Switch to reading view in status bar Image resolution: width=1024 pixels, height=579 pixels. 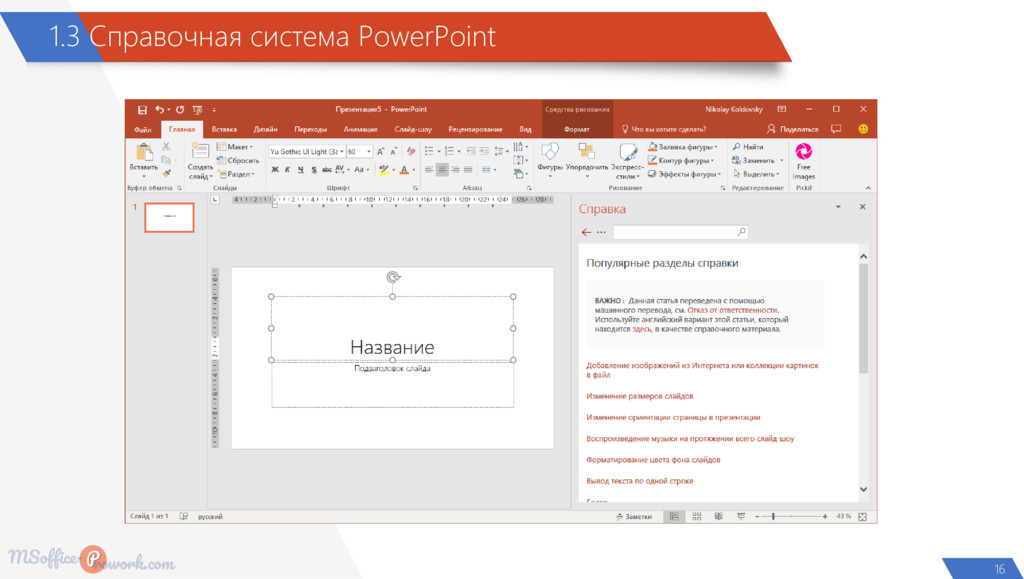click(718, 516)
